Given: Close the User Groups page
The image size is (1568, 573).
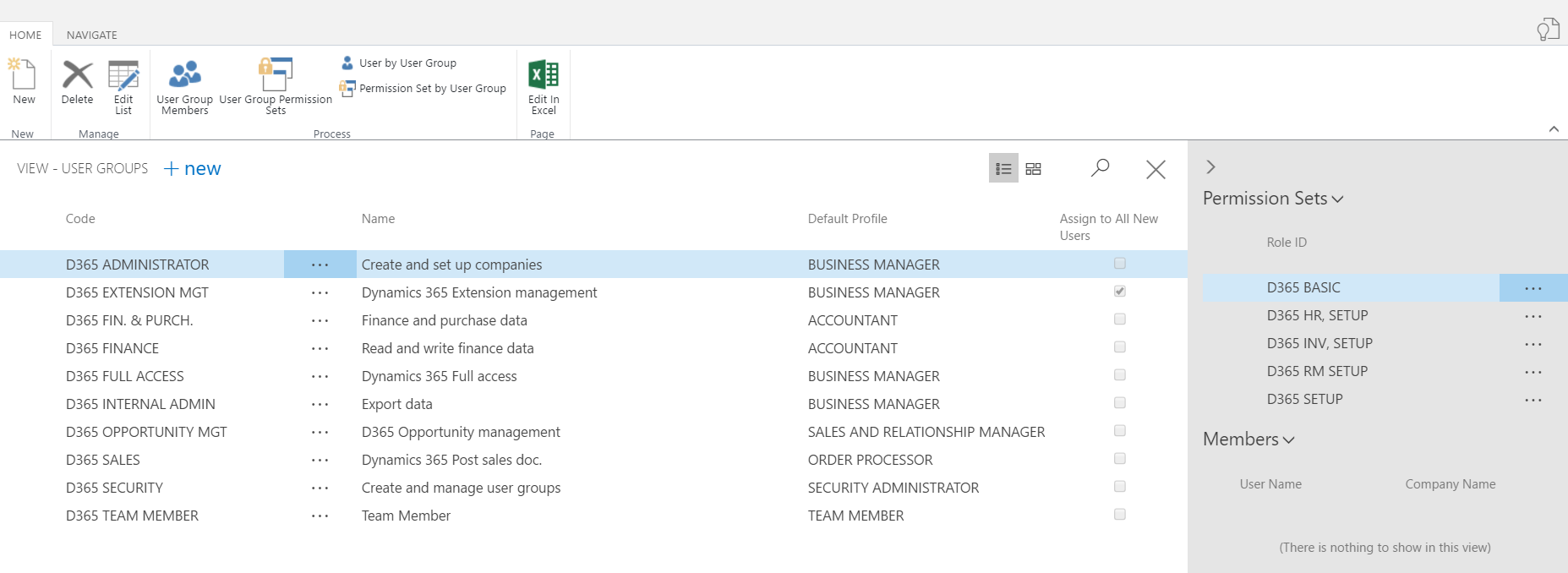Looking at the screenshot, I should 1156,169.
